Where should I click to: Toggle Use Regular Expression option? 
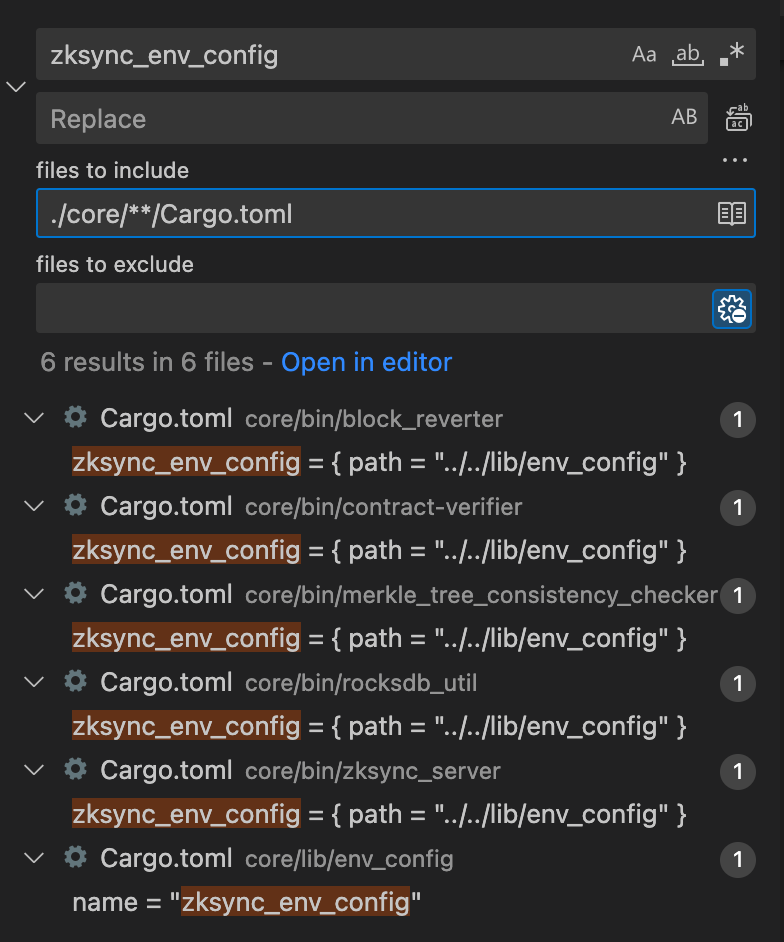pyautogui.click(x=732, y=54)
